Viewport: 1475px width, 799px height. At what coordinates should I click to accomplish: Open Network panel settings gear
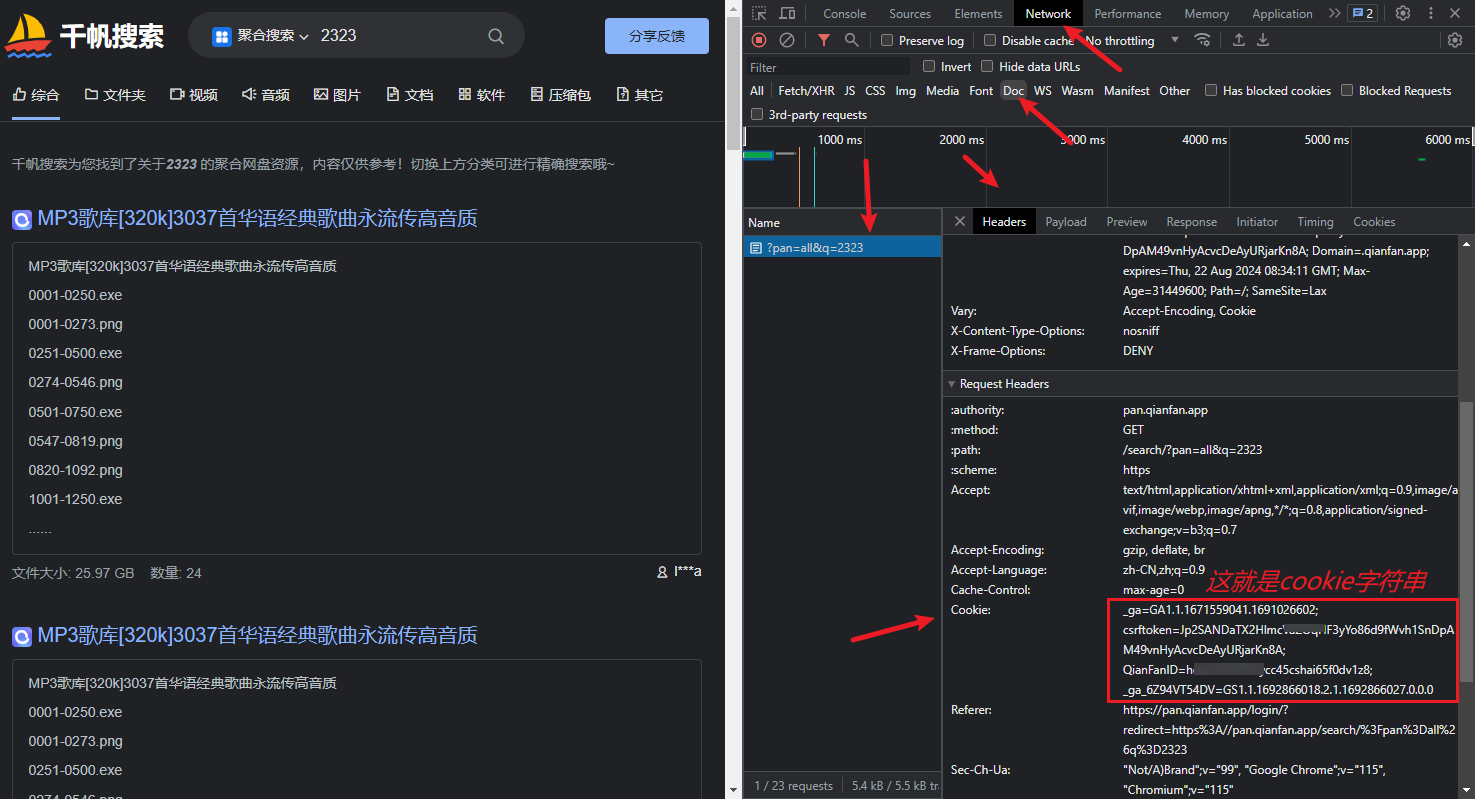[x=1455, y=40]
